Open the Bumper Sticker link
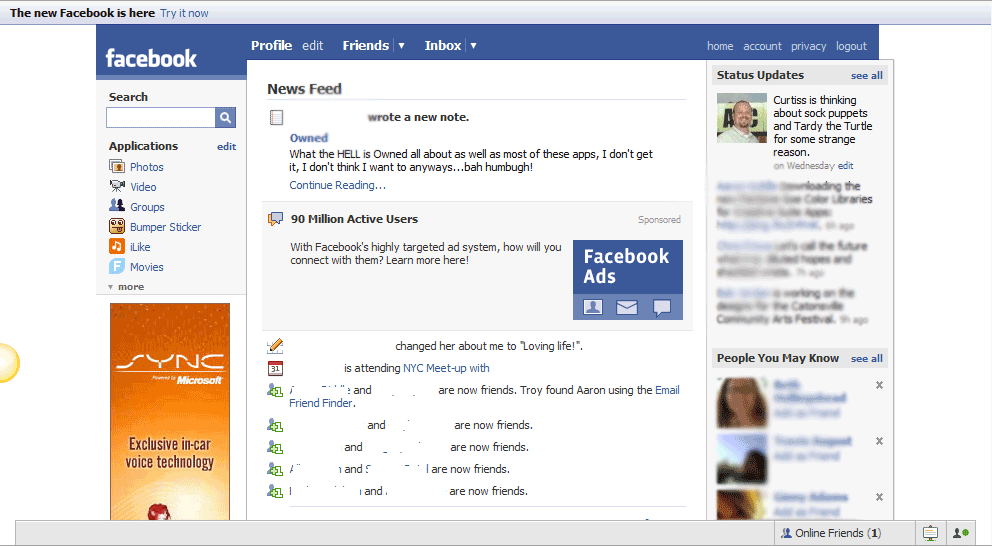 [x=166, y=227]
